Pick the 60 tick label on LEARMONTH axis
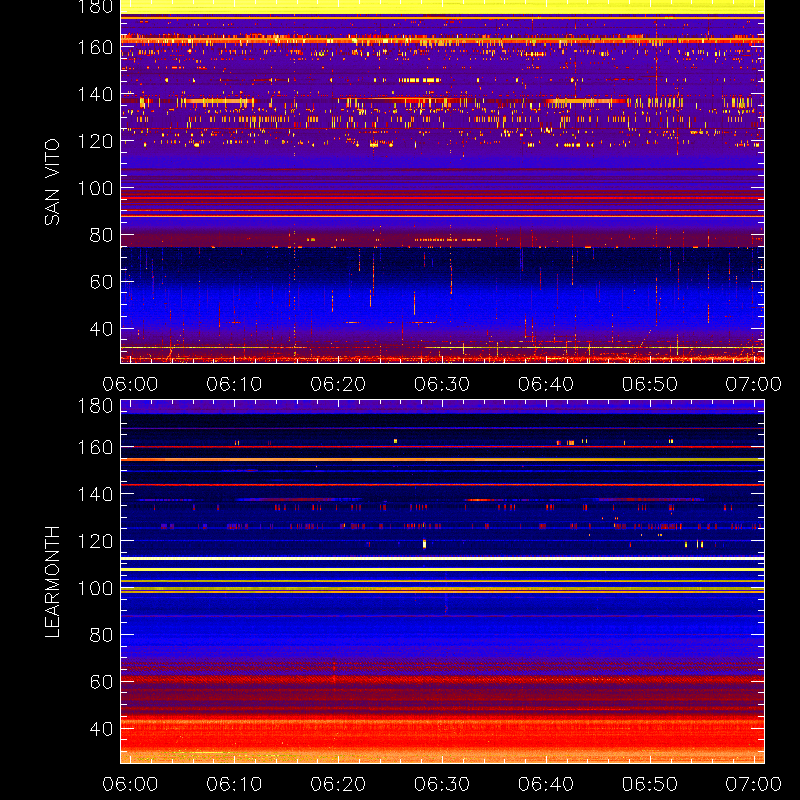The image size is (800, 800). [x=101, y=682]
